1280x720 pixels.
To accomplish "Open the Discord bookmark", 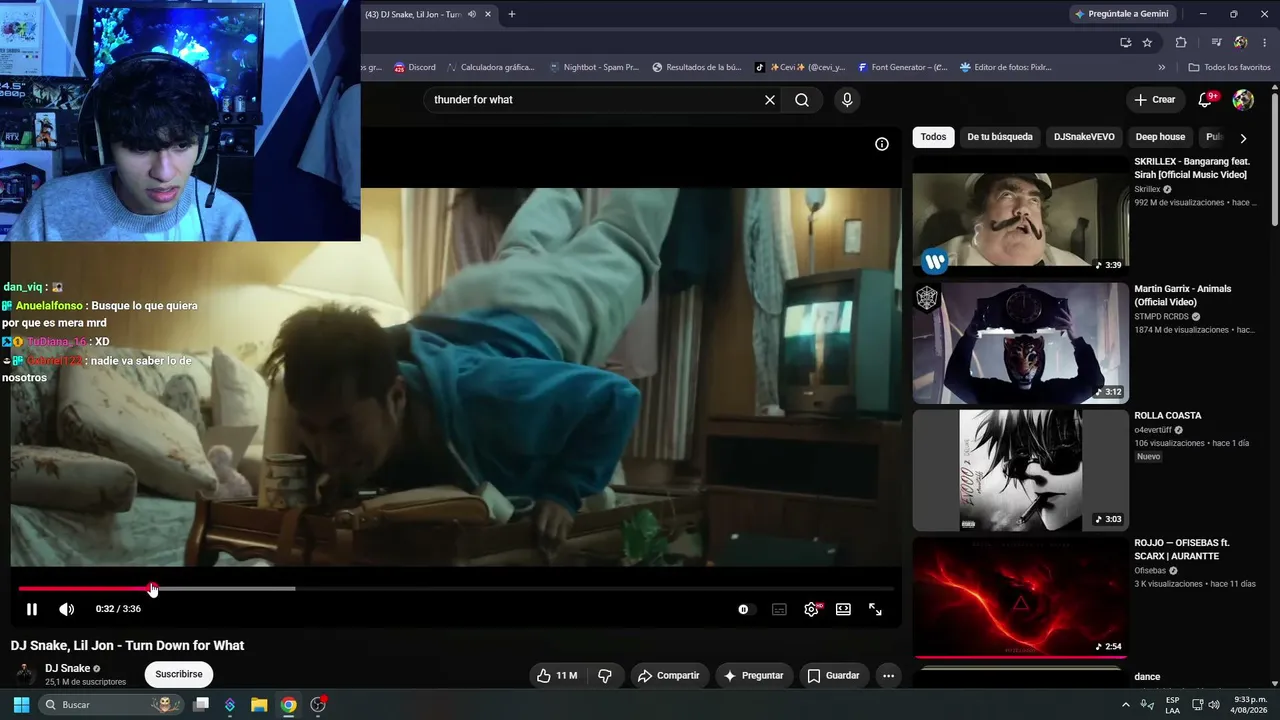I will (415, 67).
